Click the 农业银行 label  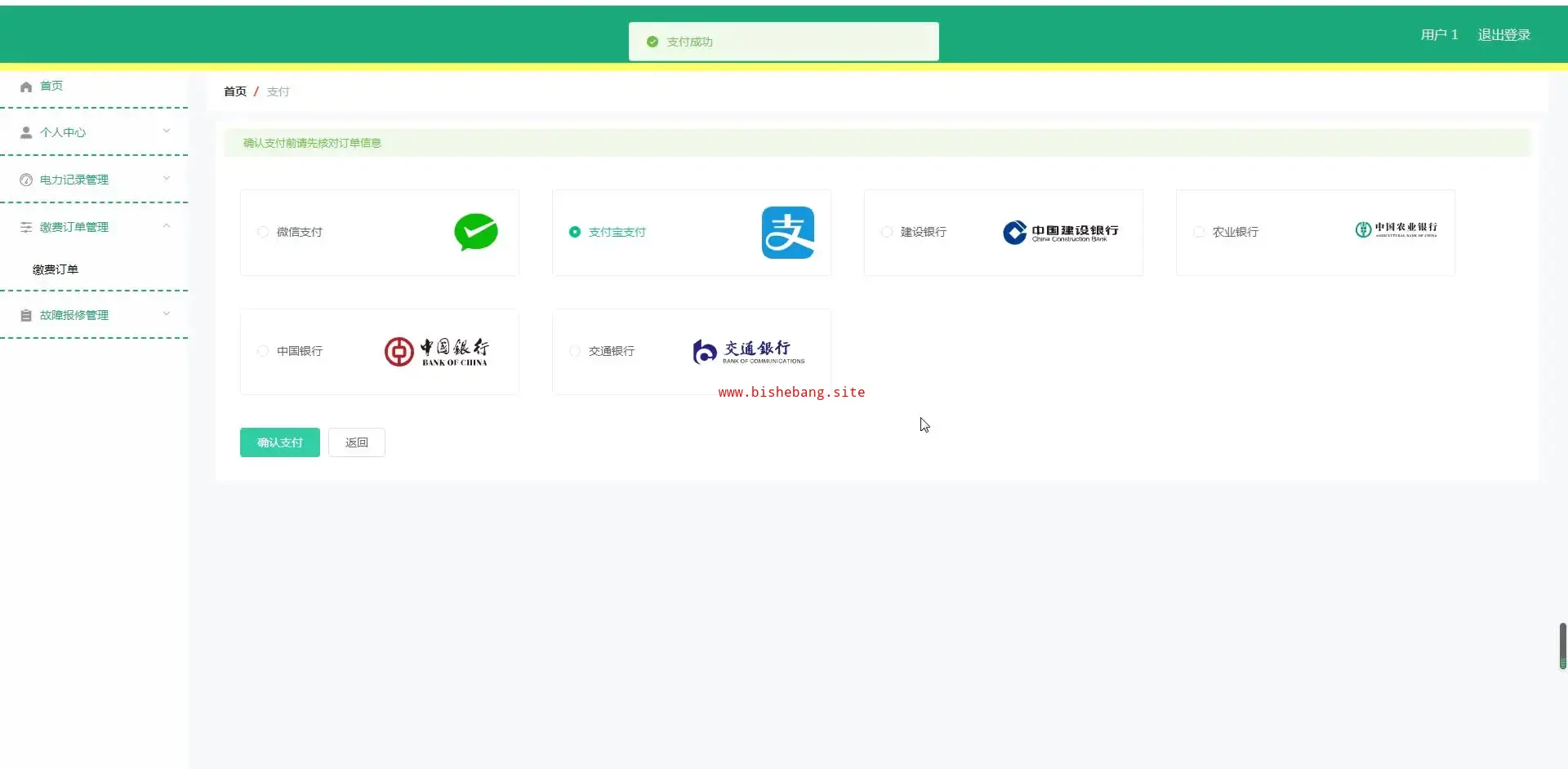coord(1236,232)
